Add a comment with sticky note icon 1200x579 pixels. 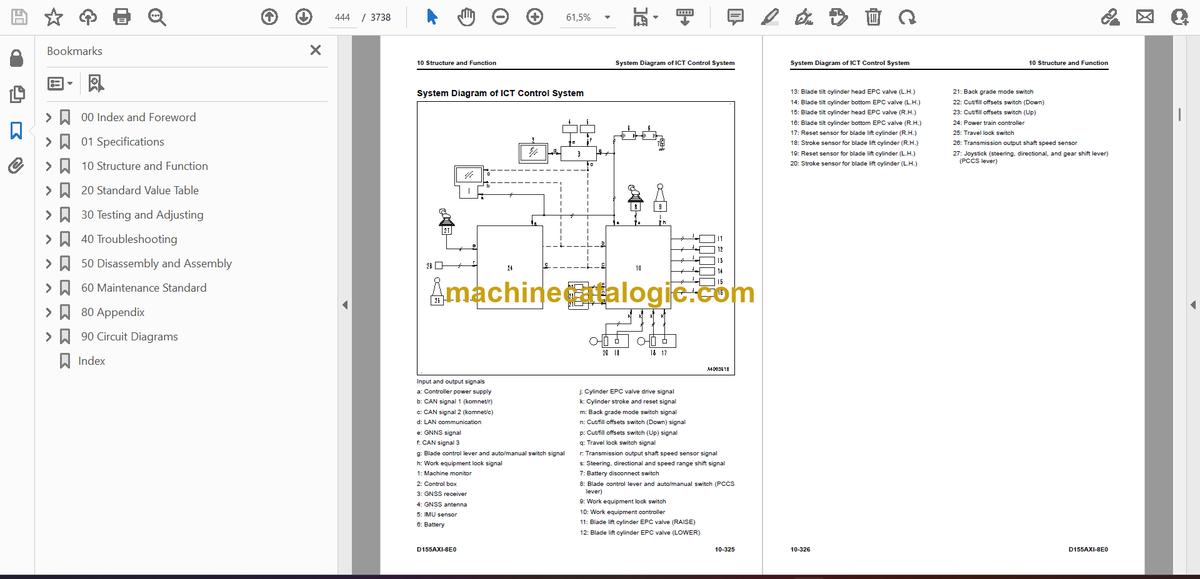(735, 17)
